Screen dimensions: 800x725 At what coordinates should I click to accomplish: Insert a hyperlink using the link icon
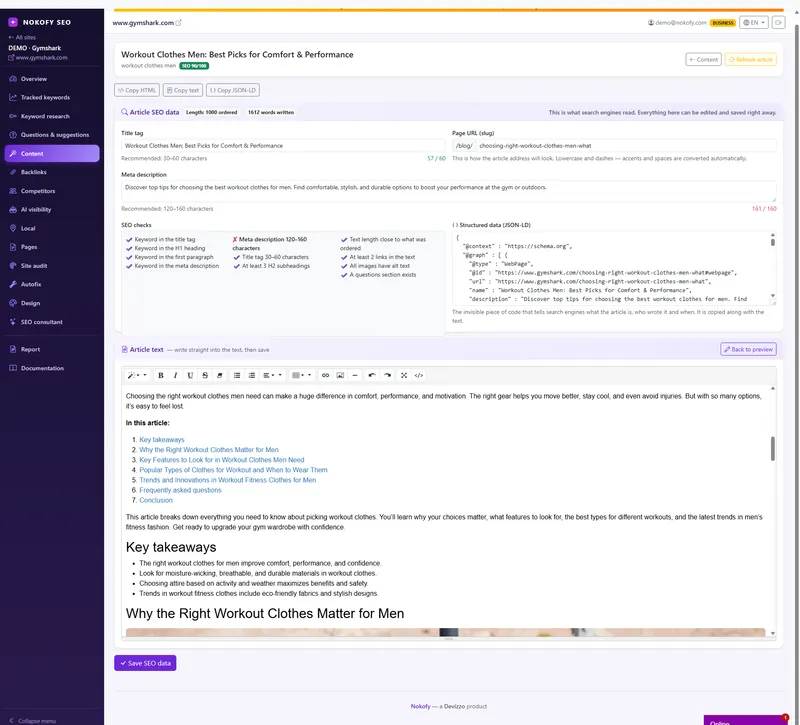pos(325,376)
